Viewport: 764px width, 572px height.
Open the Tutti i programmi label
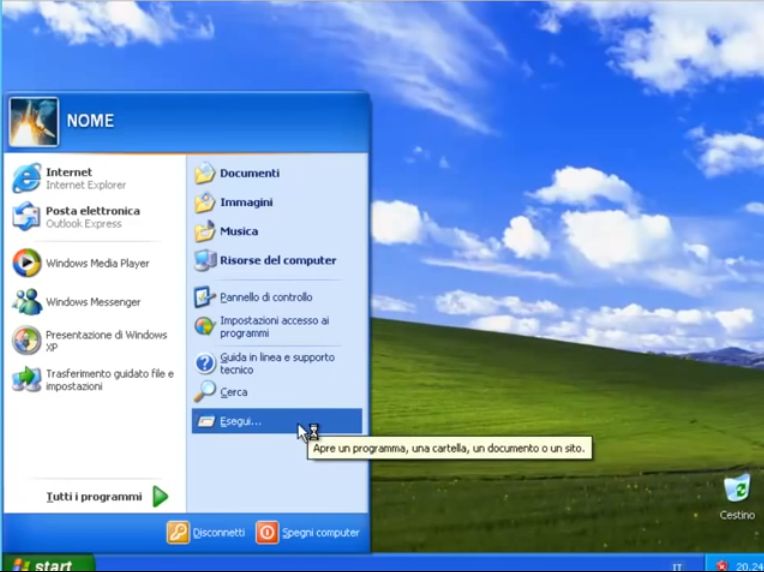point(94,497)
